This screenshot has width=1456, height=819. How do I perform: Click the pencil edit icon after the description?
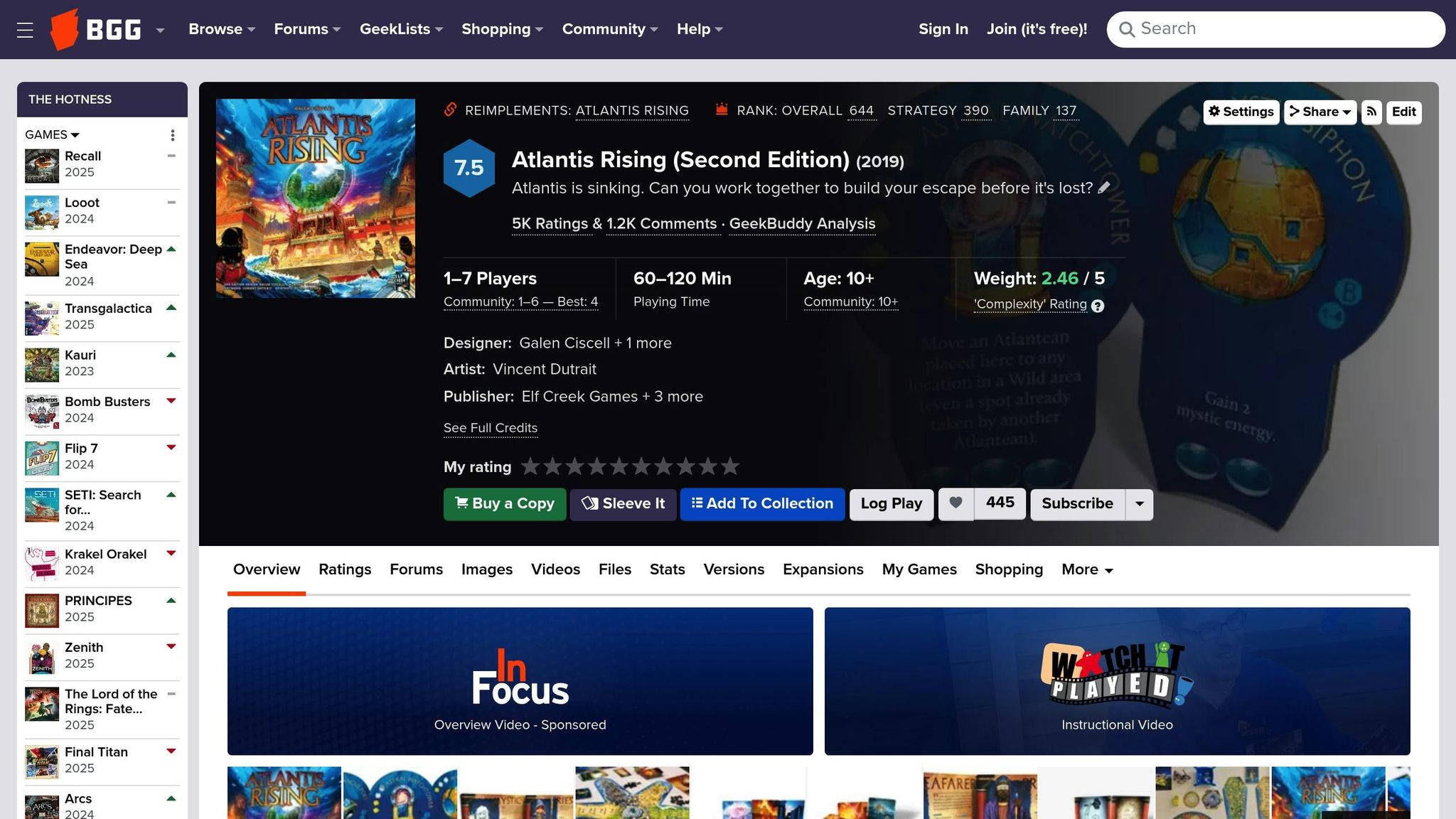[x=1104, y=188]
